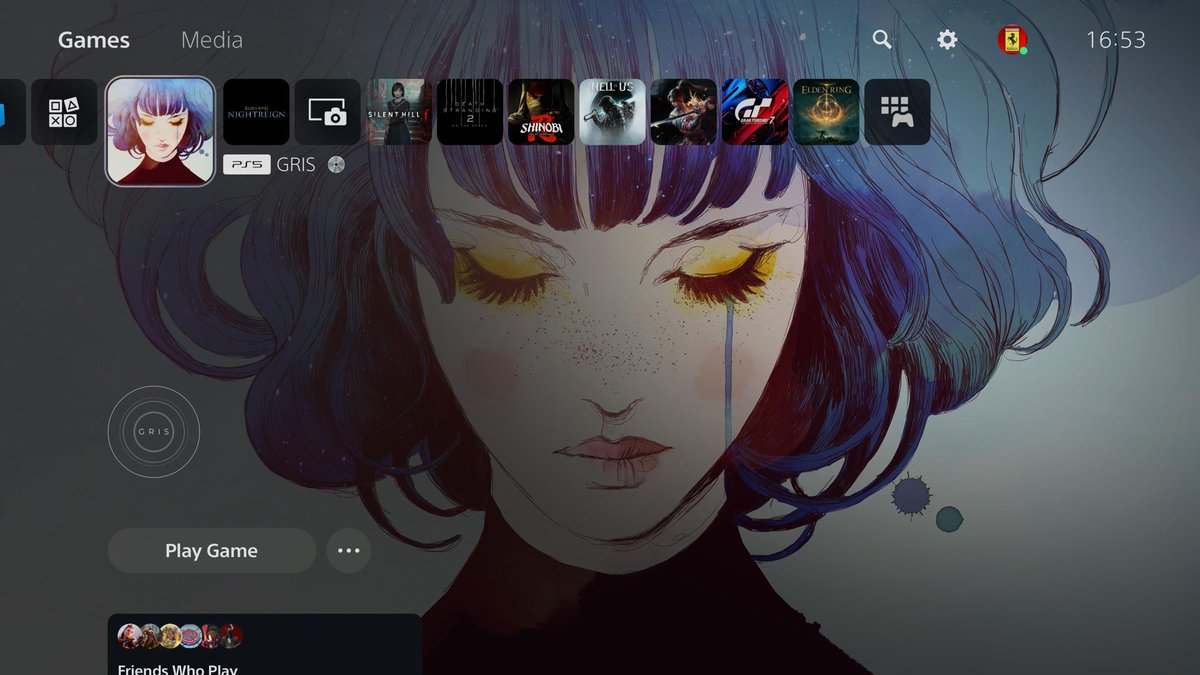Select the Shinobi game tile
The image size is (1200, 675).
(x=541, y=112)
